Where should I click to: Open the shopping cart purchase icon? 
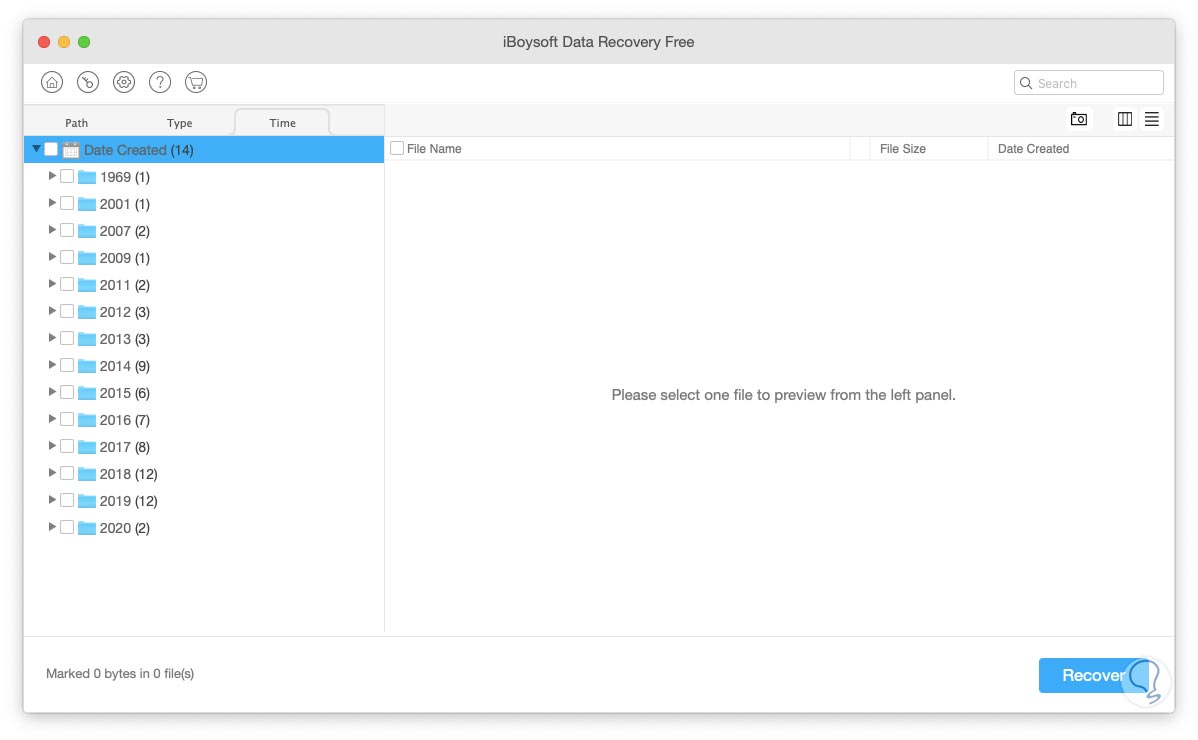(196, 82)
